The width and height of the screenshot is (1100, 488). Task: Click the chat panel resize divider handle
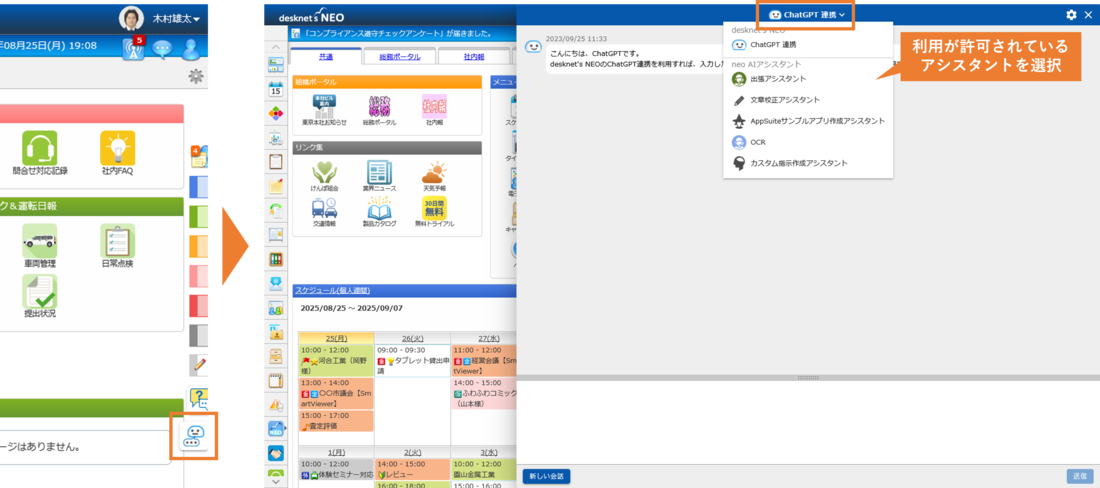[x=807, y=378]
